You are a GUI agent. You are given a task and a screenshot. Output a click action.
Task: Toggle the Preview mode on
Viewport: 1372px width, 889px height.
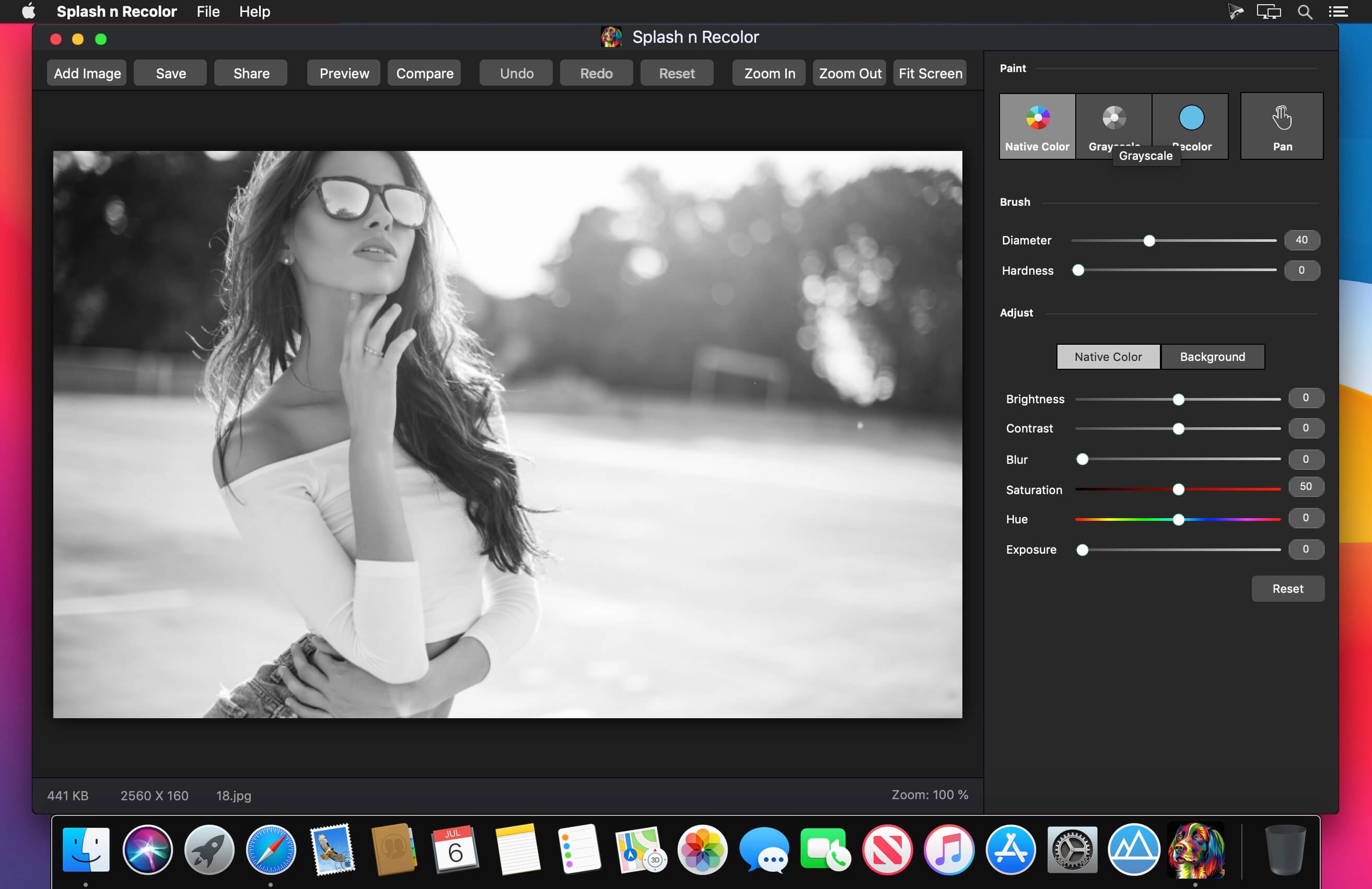pos(343,73)
